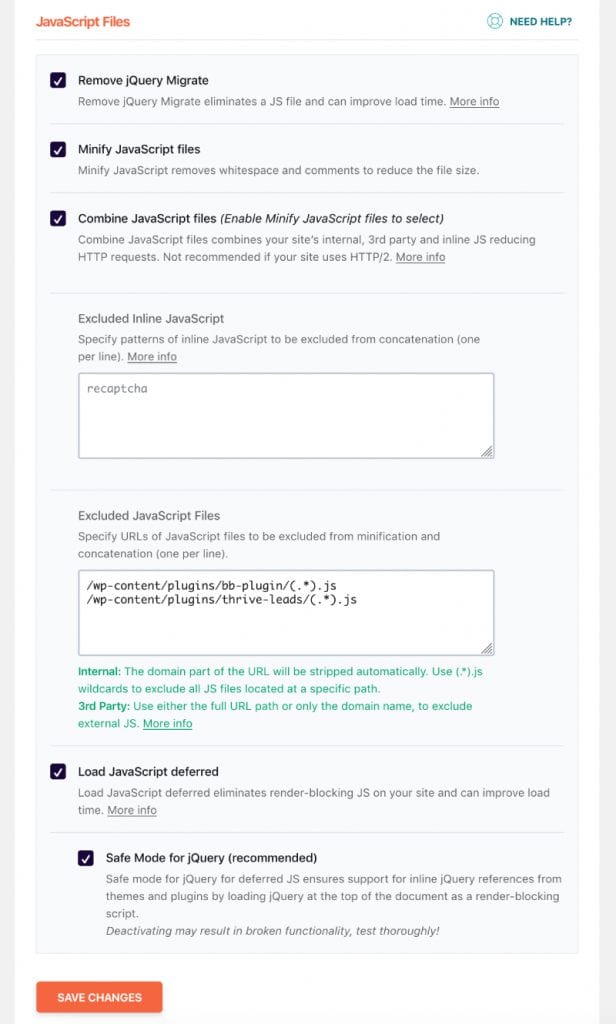Image resolution: width=616 pixels, height=1024 pixels.
Task: Grab resize handle of Excluded JavaScript Files box
Action: [x=486, y=648]
